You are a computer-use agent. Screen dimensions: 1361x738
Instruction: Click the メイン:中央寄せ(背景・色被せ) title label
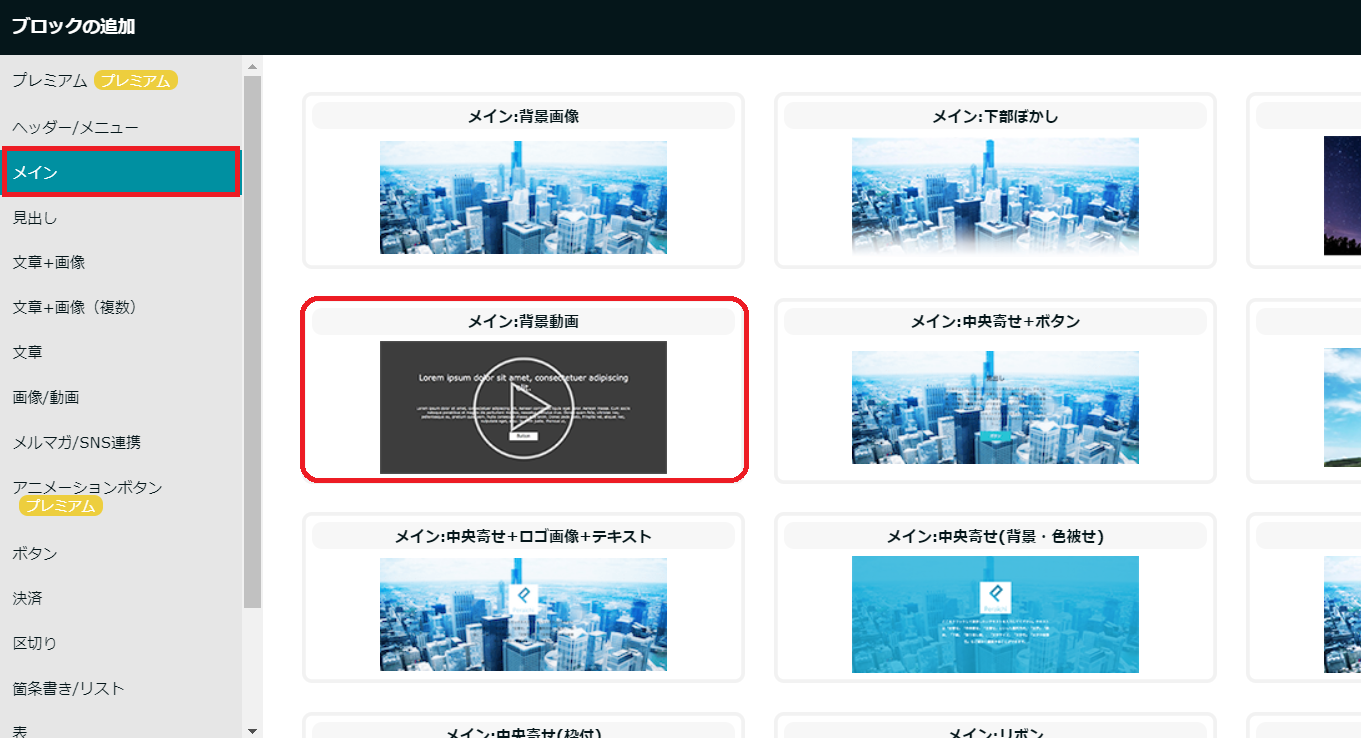[995, 537]
